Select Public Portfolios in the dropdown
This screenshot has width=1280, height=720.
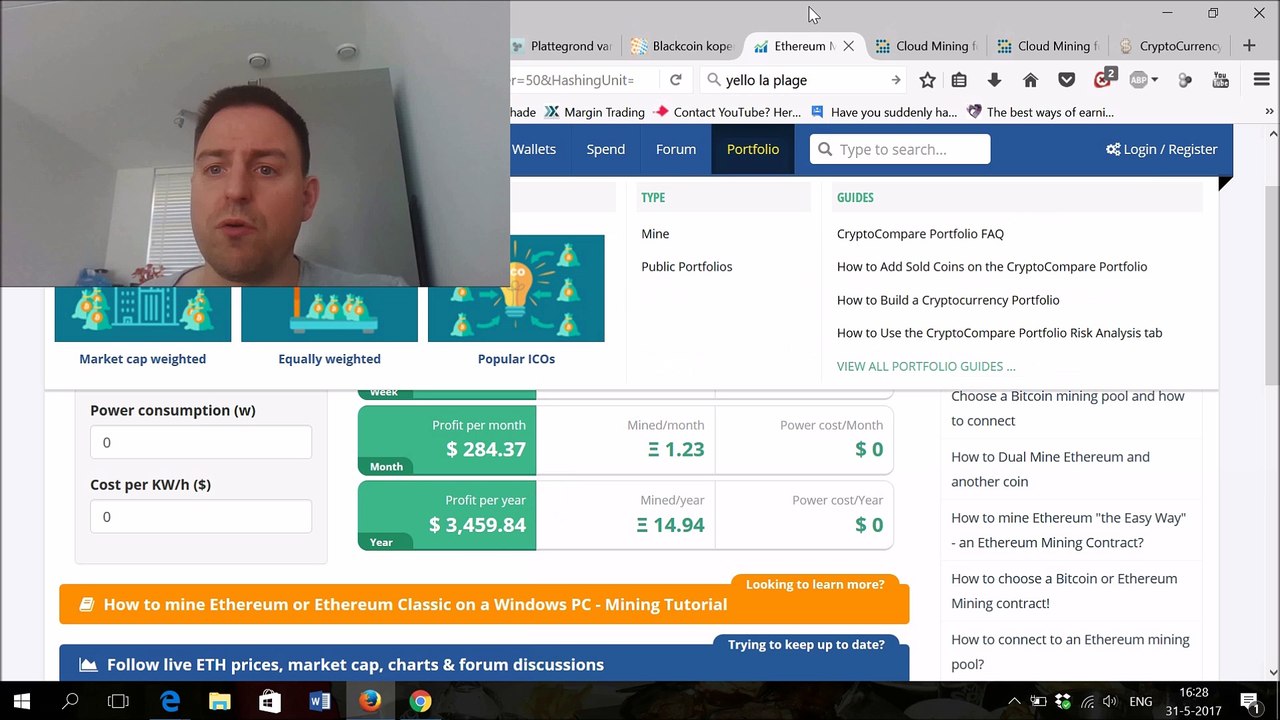tap(687, 267)
